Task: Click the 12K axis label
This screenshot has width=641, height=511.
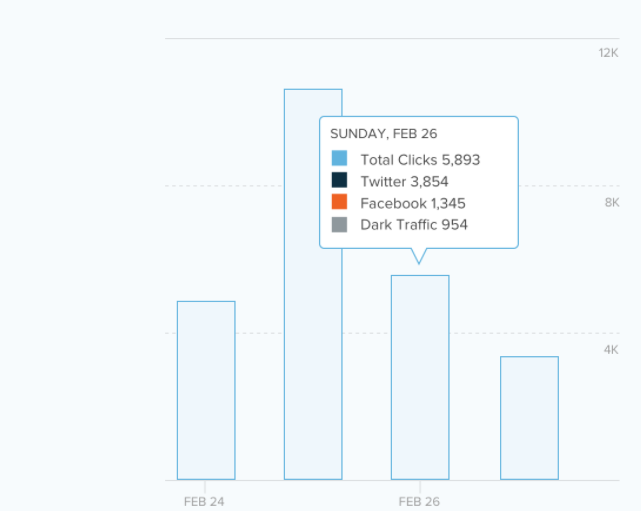Action: (x=608, y=53)
